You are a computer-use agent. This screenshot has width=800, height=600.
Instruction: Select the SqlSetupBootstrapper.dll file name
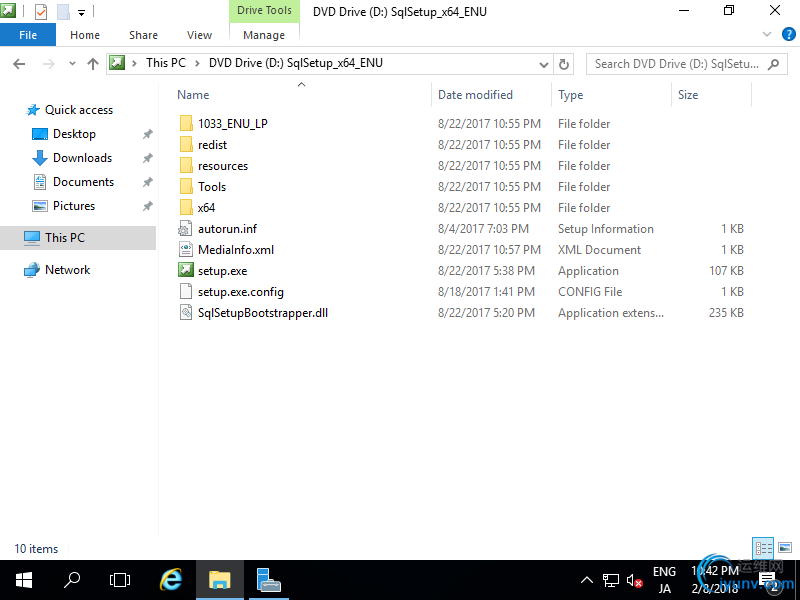click(263, 313)
